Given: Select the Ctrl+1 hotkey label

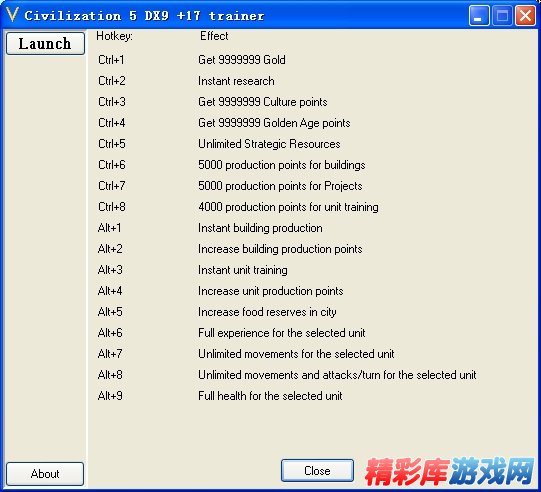Looking at the screenshot, I should pos(111,60).
